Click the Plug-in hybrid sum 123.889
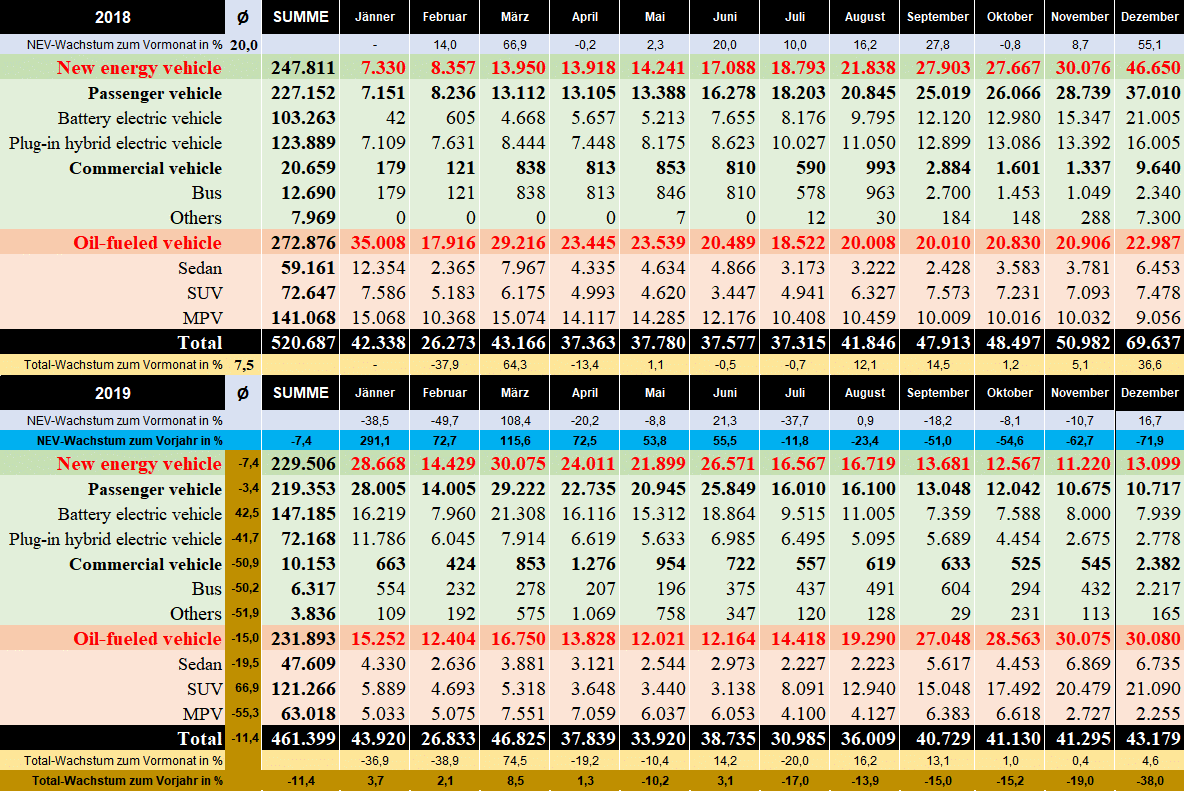 (x=303, y=143)
